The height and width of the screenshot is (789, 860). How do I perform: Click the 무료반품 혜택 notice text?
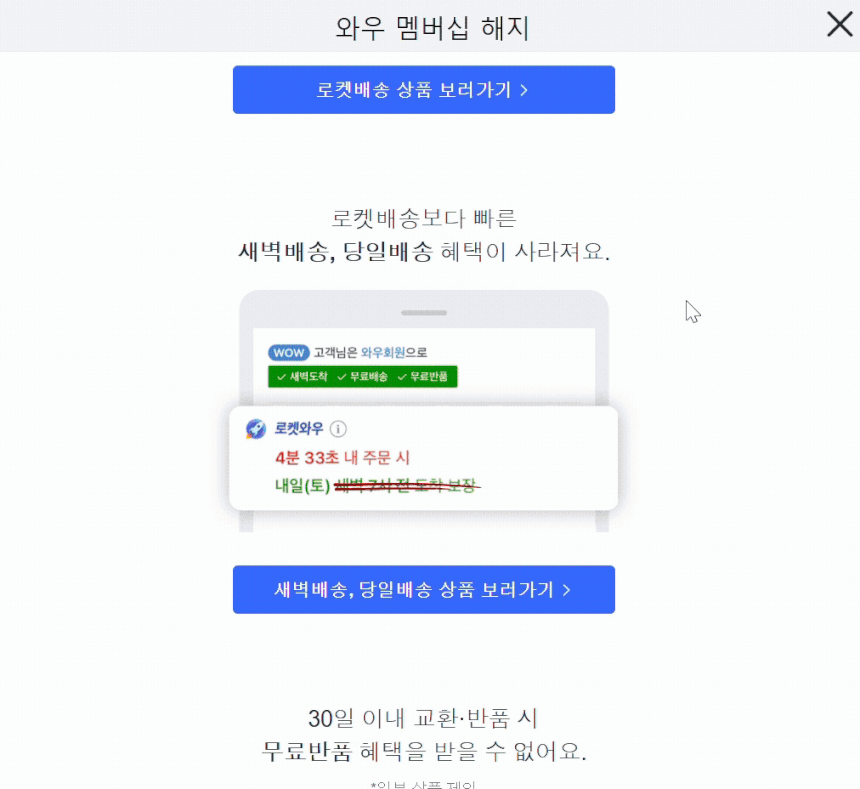[424, 751]
